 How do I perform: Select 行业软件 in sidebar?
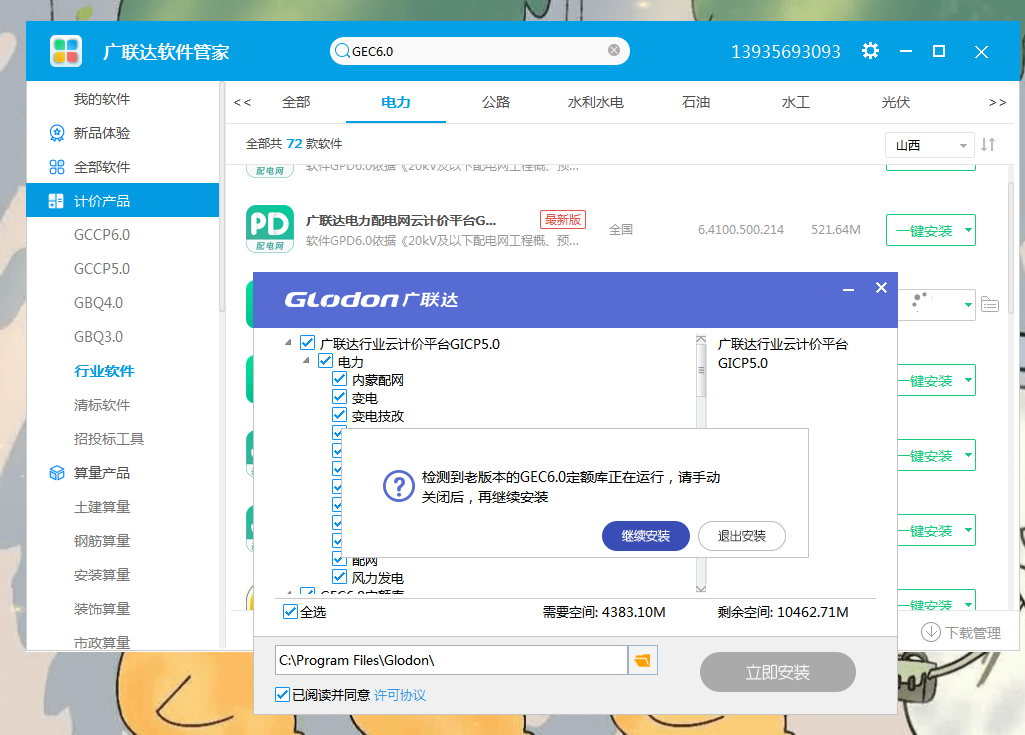point(105,371)
